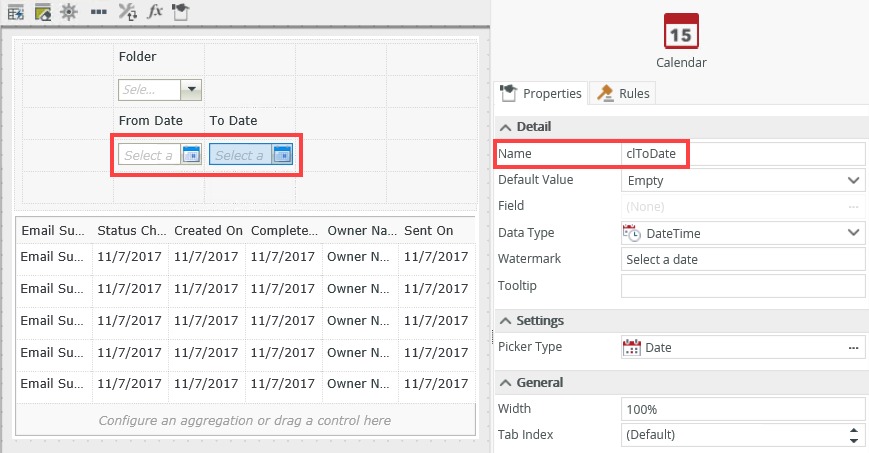Screen dimensions: 869x453
Task: Click the second toolbar icon with eraser
Action: (x=42, y=12)
